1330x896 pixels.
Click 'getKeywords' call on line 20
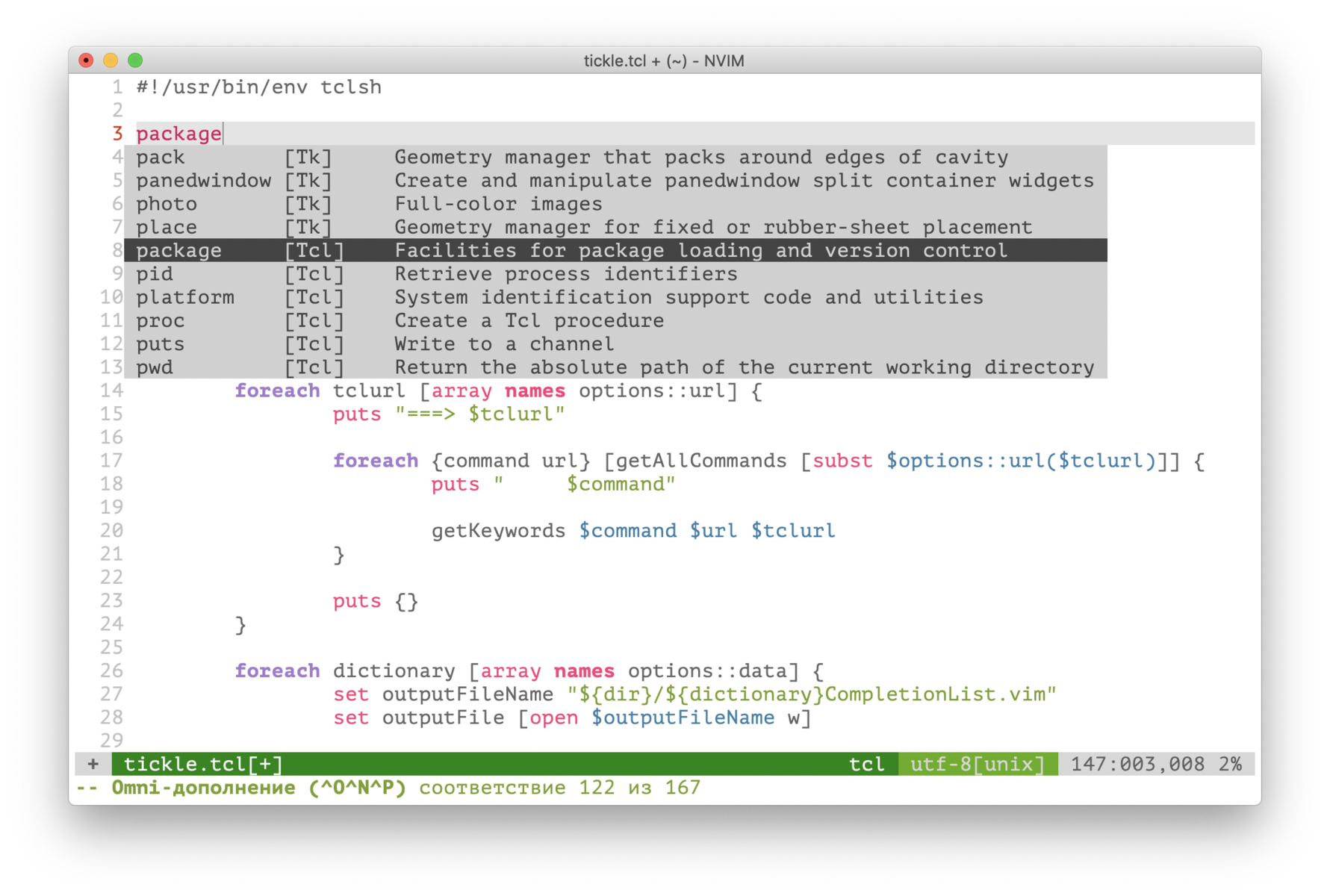(x=498, y=531)
